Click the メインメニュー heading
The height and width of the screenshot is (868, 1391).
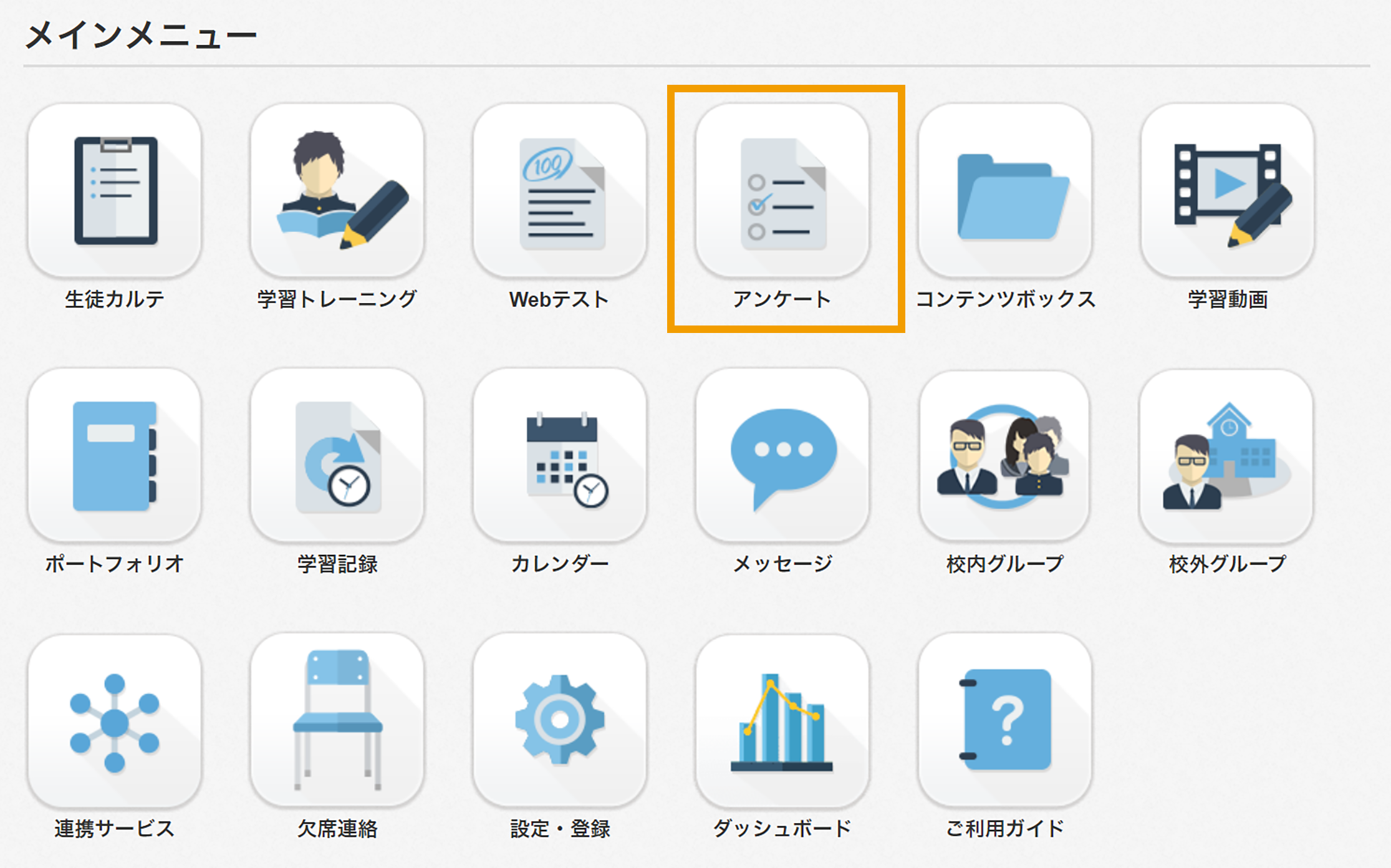(141, 36)
